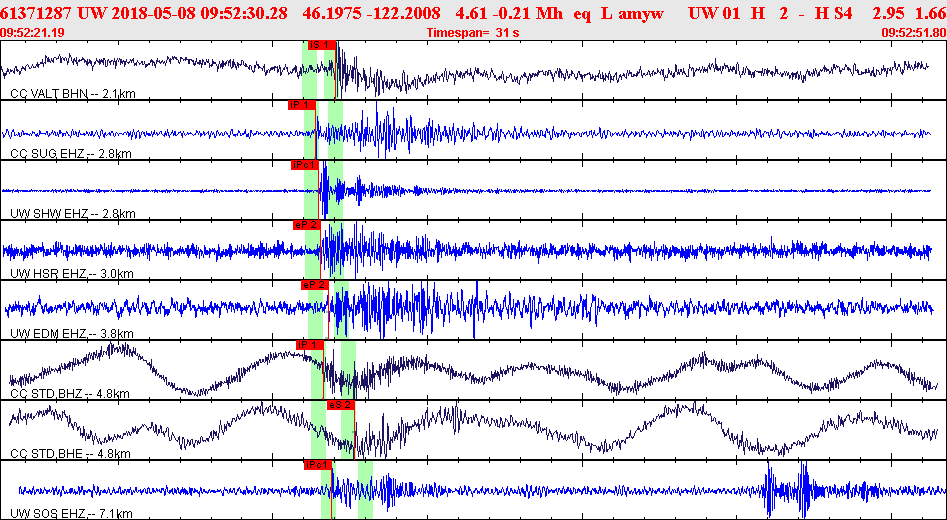Click the 'Timespan= 31 s' label
The width and height of the screenshot is (947, 520).
pyautogui.click(x=472, y=33)
